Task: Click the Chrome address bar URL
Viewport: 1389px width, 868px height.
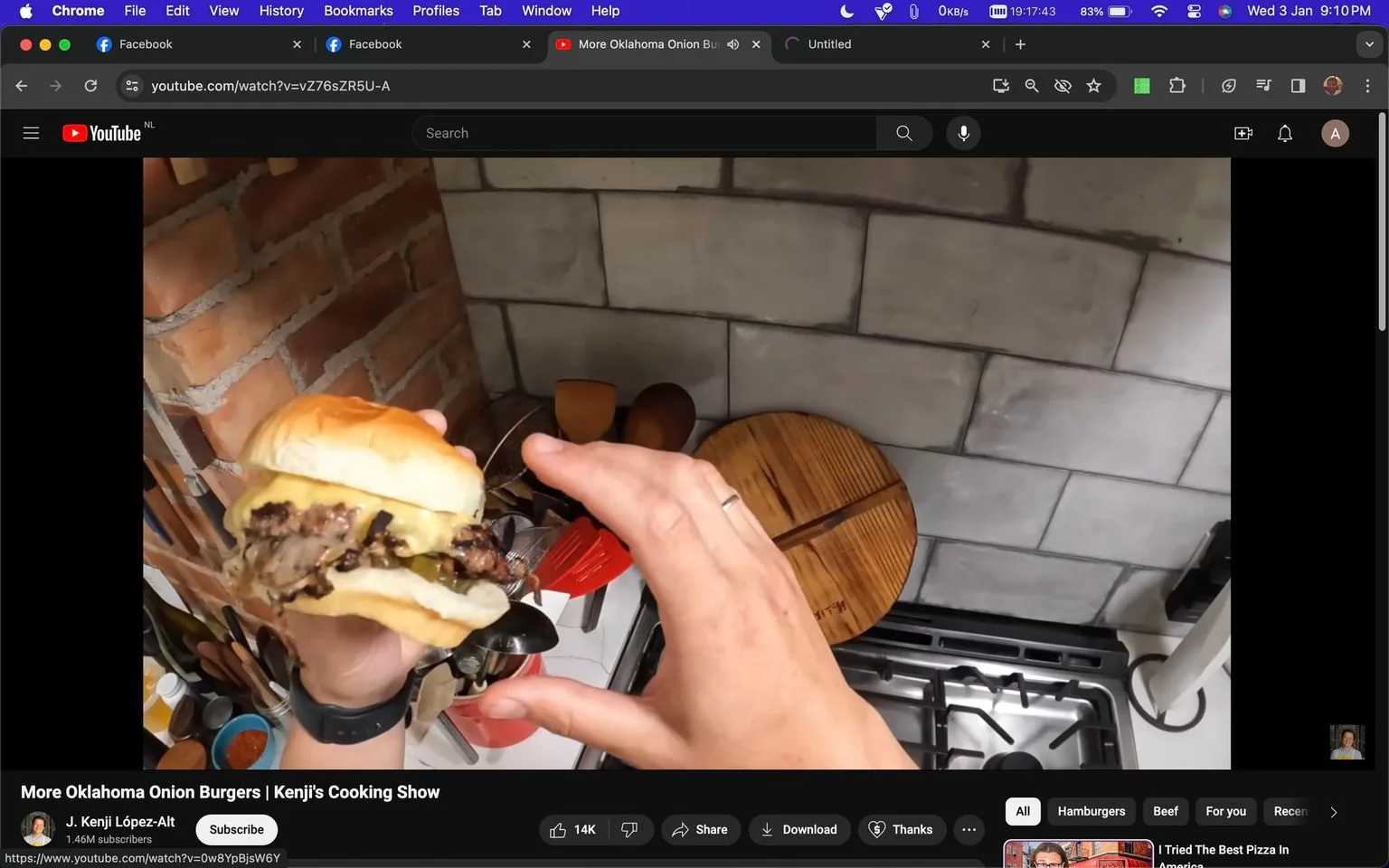Action: tap(270, 86)
